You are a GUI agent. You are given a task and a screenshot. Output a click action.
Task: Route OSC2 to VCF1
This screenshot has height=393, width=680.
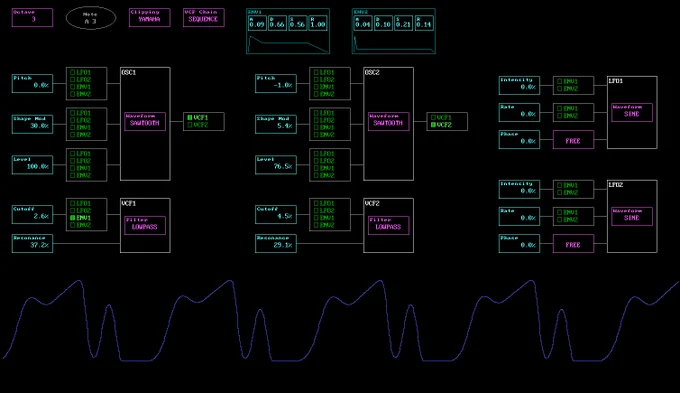433,118
